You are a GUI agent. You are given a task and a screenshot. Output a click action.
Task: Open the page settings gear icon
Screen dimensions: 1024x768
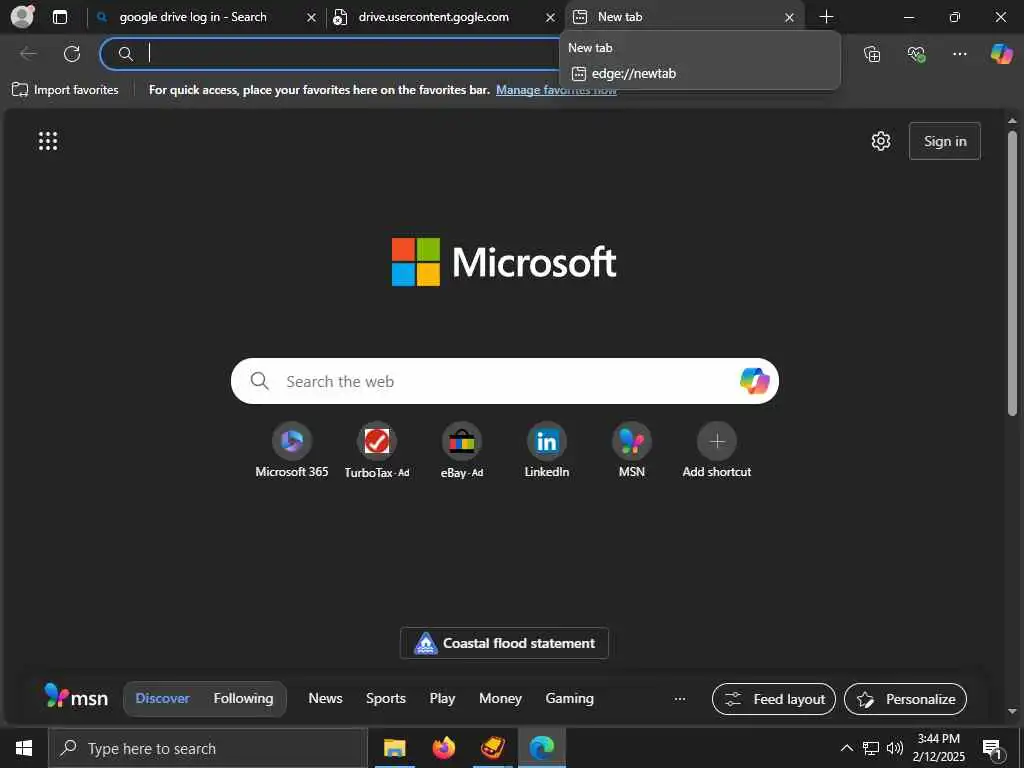coord(880,141)
